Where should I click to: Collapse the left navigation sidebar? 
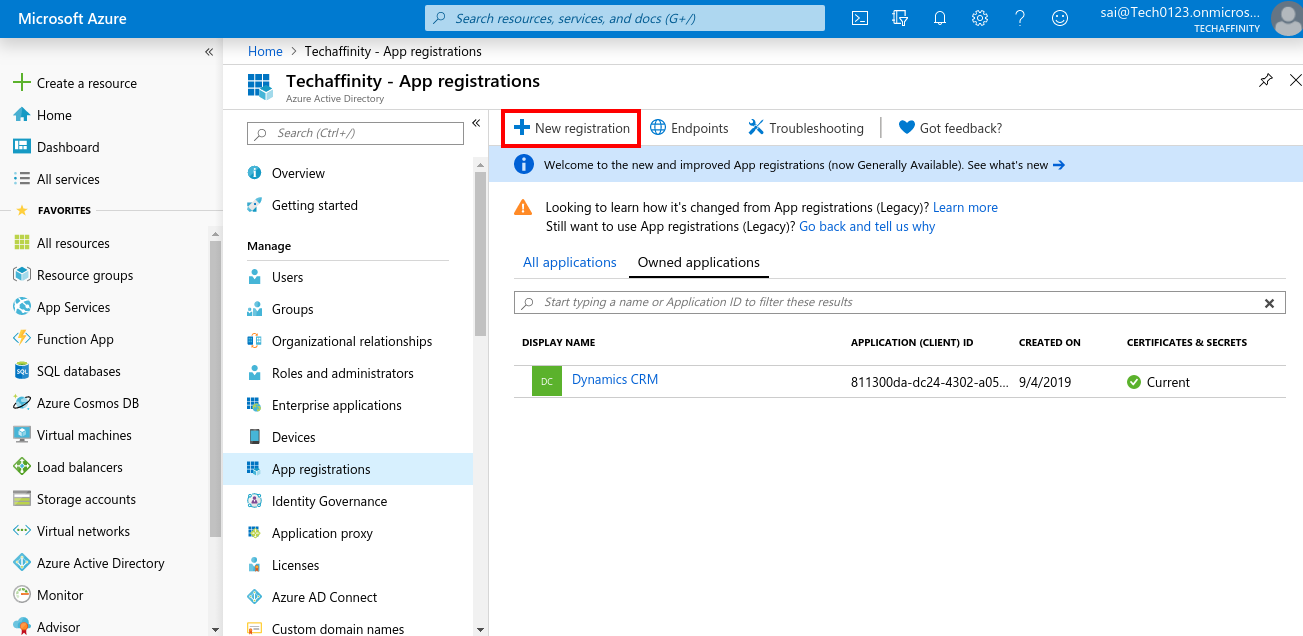click(x=209, y=51)
